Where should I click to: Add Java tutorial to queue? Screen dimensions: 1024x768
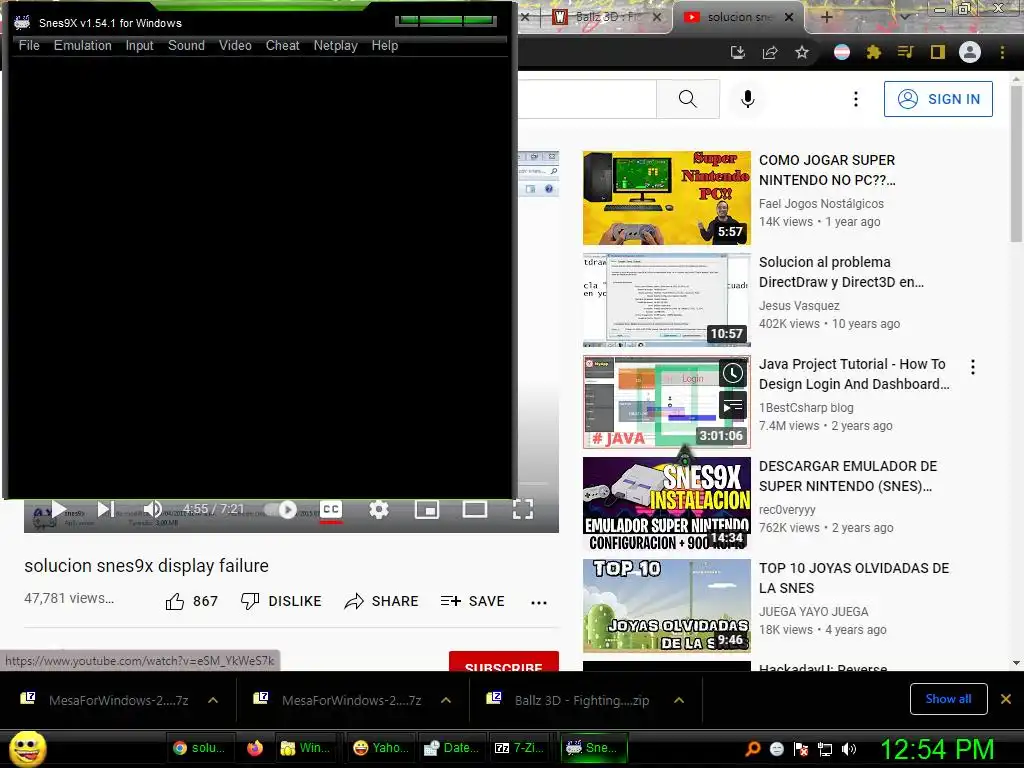tap(733, 406)
